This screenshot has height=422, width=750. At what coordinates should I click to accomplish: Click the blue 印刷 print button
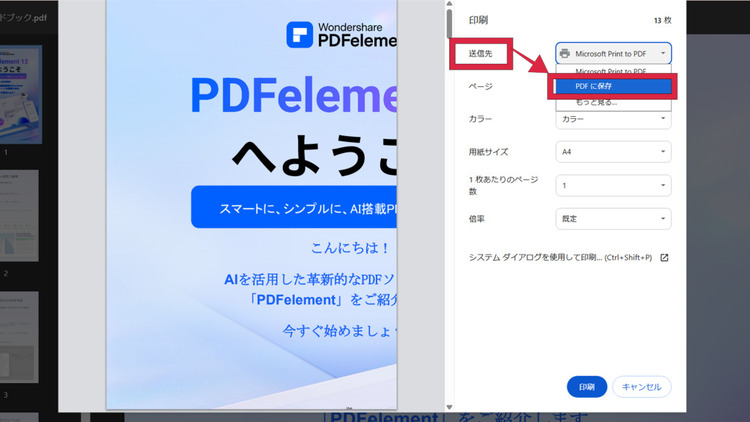coord(586,387)
